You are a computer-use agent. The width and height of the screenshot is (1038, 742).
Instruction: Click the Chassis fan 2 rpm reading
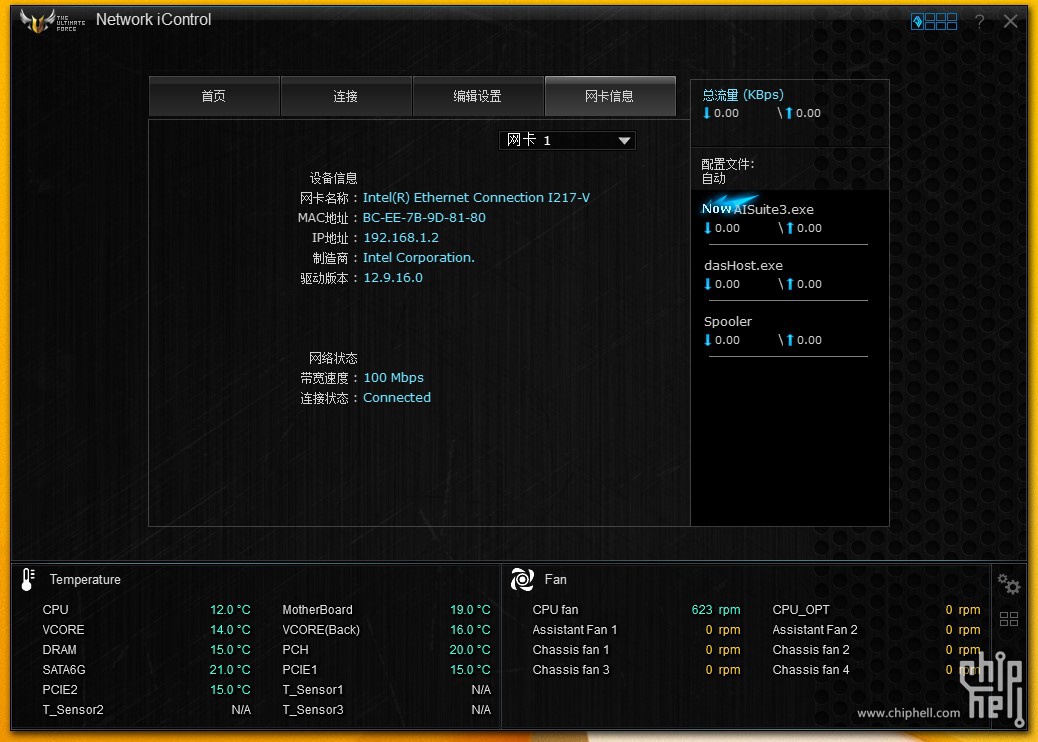click(x=963, y=650)
